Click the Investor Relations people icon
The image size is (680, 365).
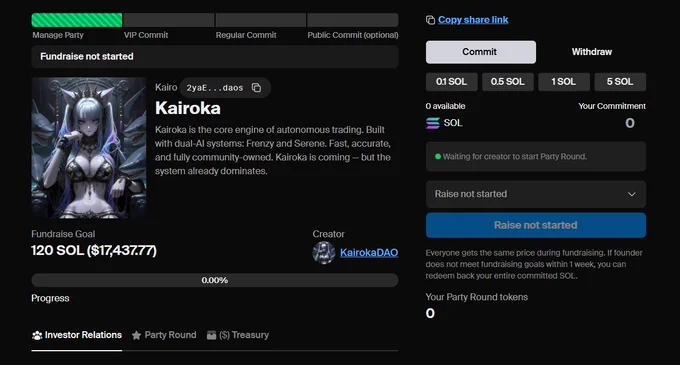(37, 335)
